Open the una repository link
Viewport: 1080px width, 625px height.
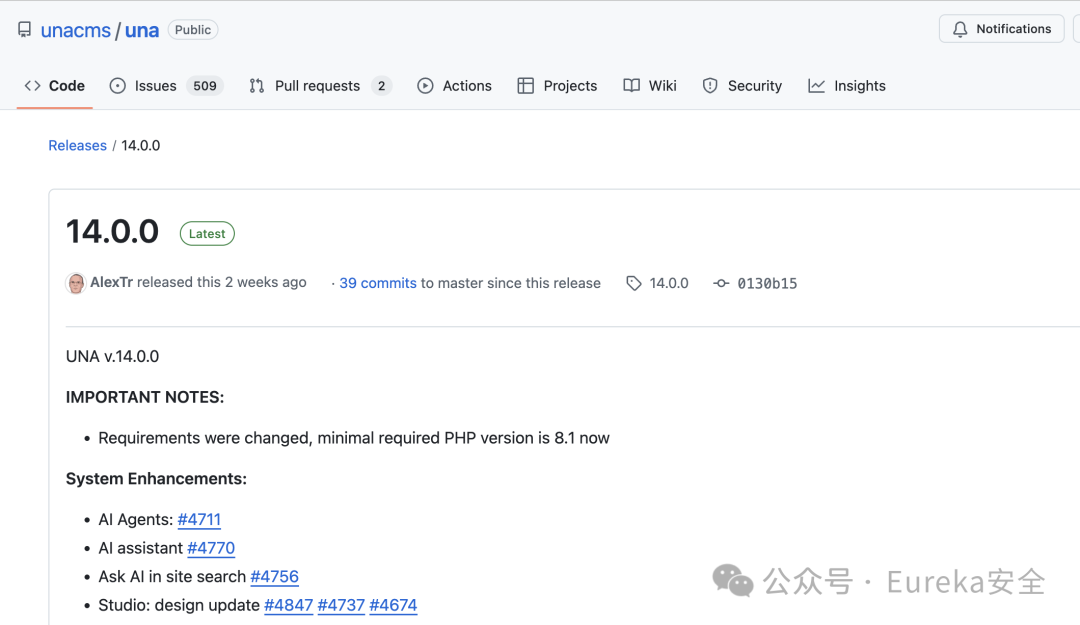(x=142, y=30)
